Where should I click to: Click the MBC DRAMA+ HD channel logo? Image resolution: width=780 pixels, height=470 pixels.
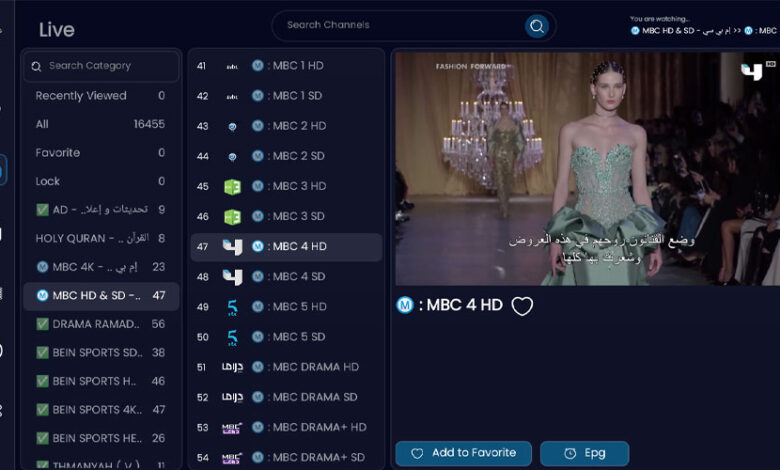pyautogui.click(x=232, y=428)
